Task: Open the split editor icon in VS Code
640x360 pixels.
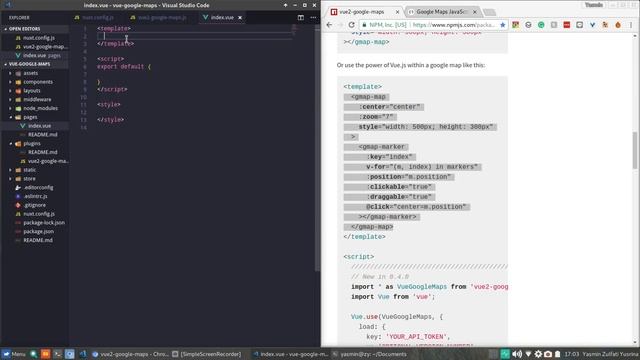Action: coord(300,18)
